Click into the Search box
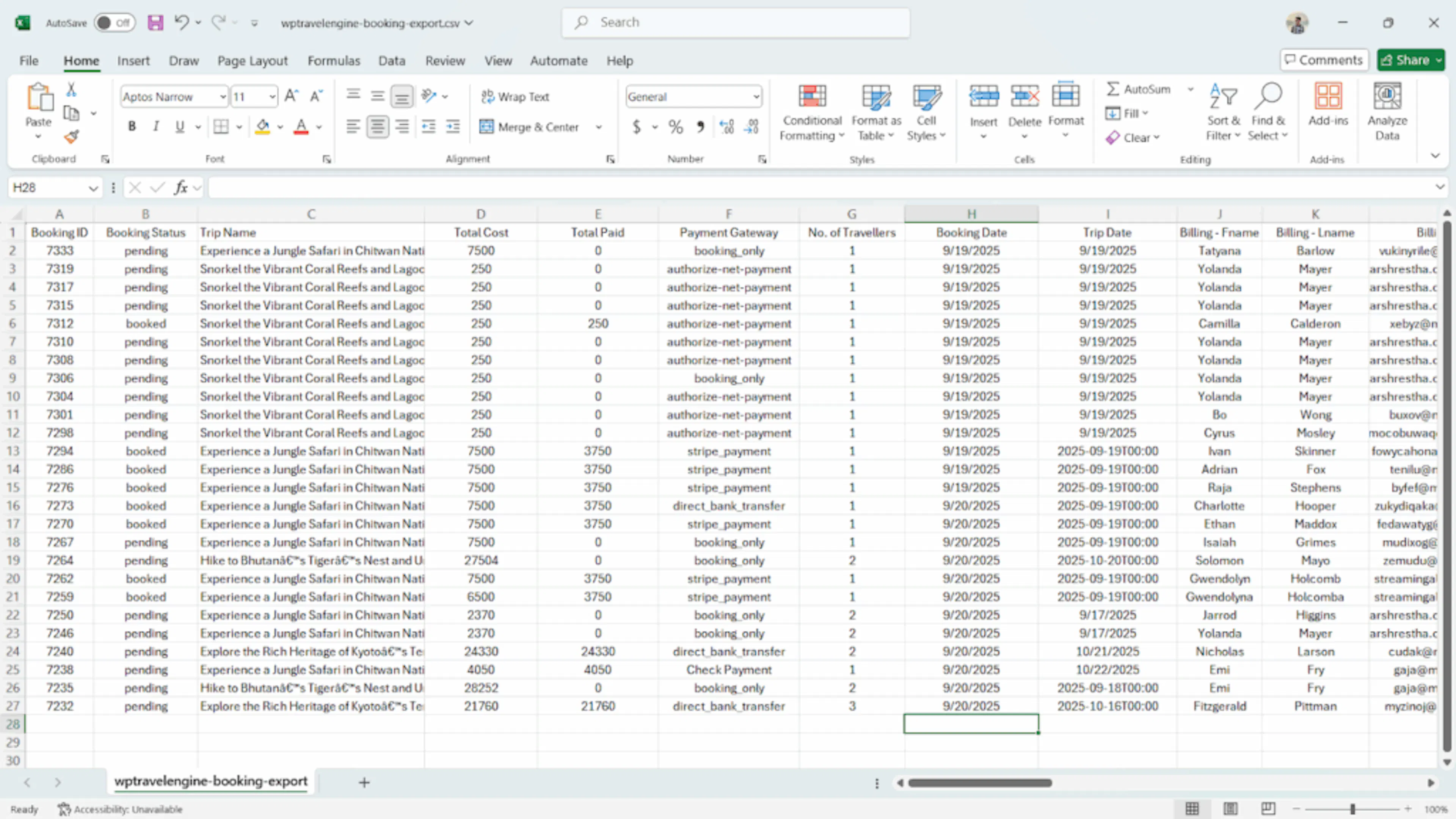Image resolution: width=1456 pixels, height=819 pixels. (x=736, y=23)
